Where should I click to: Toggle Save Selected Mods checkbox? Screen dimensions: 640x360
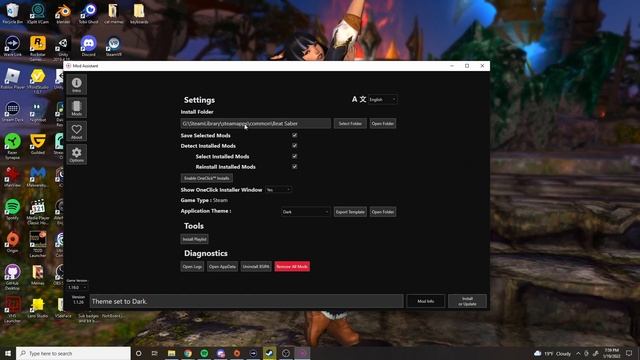point(294,135)
